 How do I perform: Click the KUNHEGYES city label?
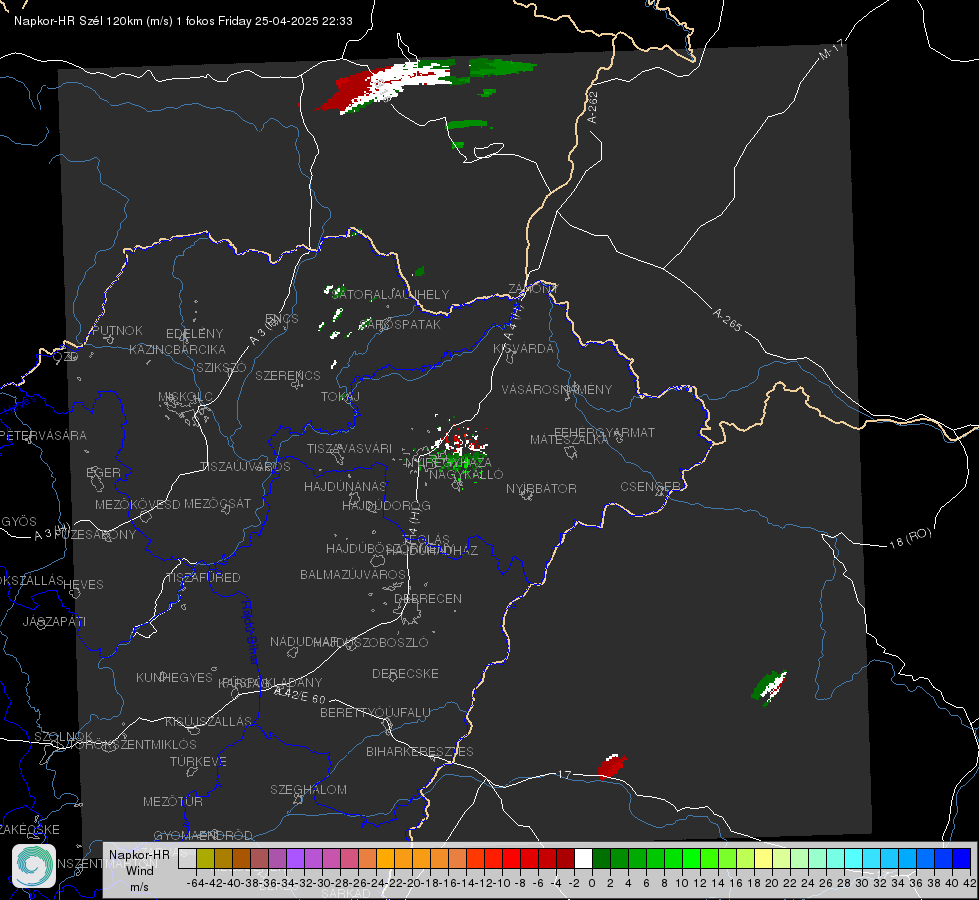click(x=174, y=678)
